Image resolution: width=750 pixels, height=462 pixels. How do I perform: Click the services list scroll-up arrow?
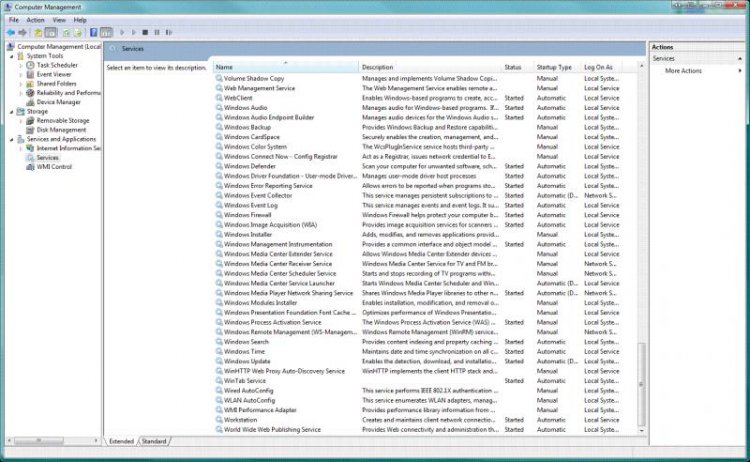tap(641, 66)
